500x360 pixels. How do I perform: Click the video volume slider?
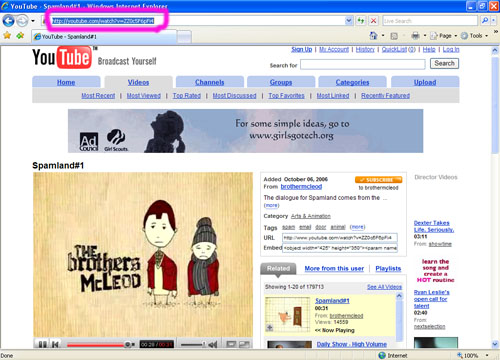194,344
